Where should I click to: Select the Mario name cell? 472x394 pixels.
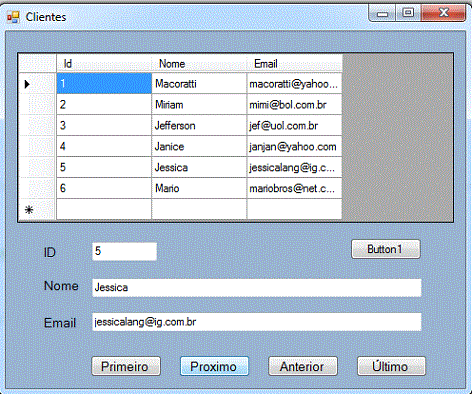coord(199,188)
